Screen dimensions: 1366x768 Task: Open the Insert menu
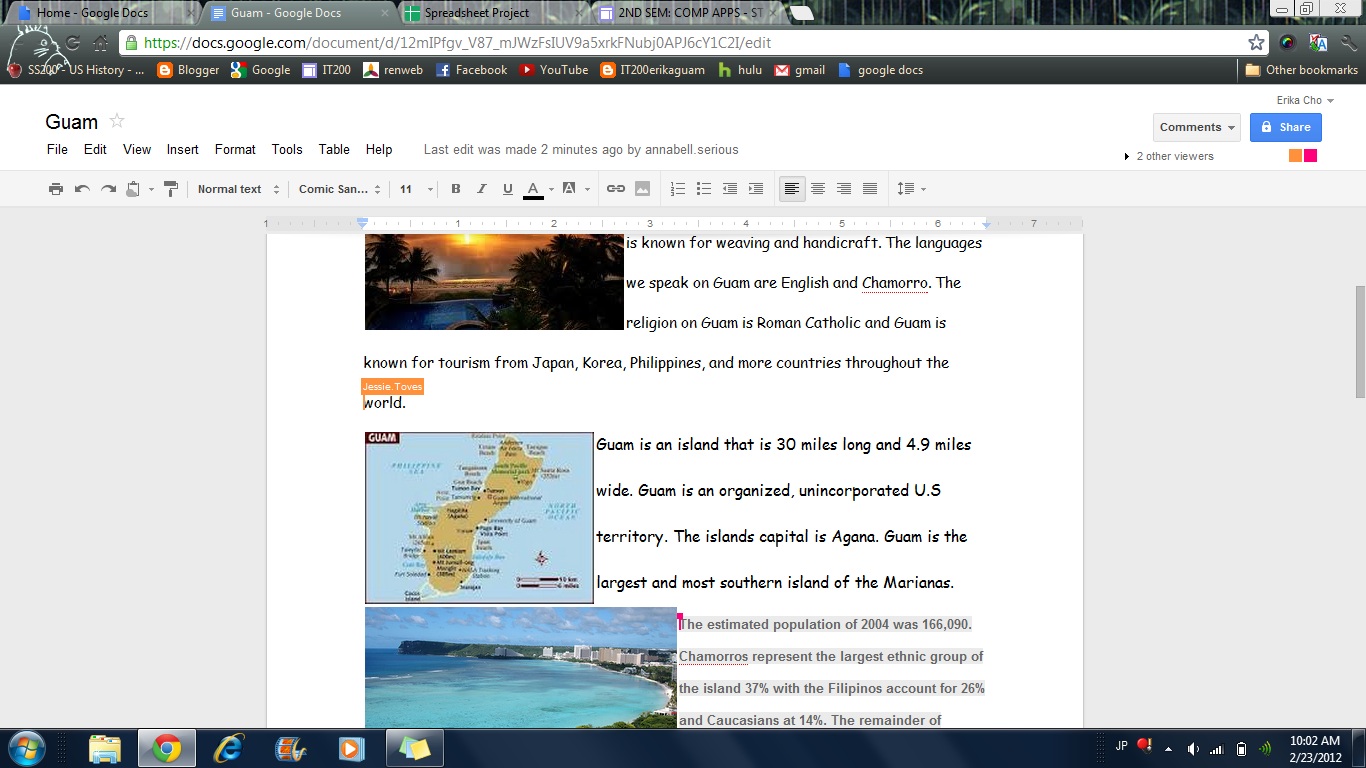pos(183,149)
